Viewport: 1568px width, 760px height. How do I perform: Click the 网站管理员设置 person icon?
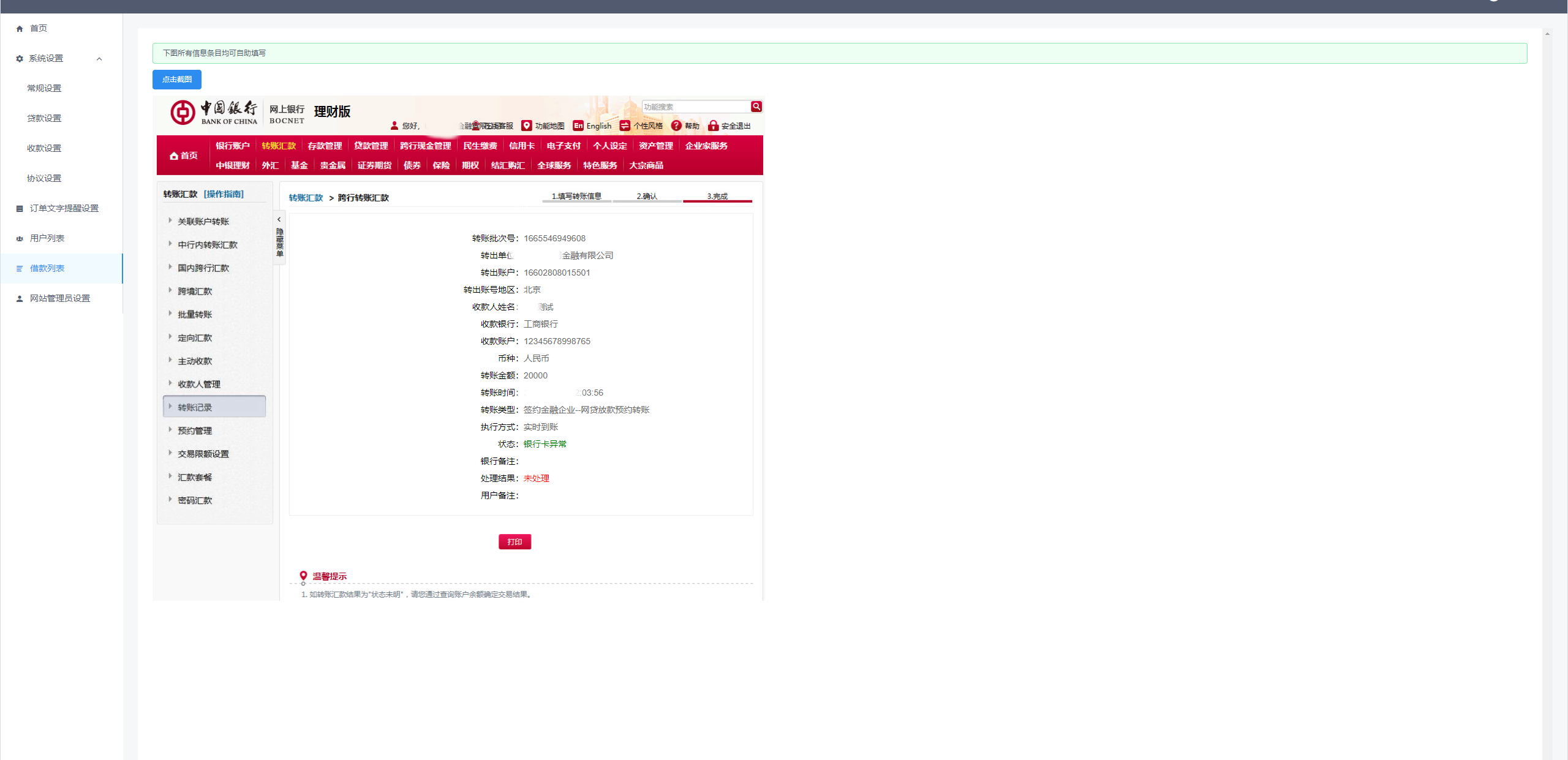tap(20, 299)
